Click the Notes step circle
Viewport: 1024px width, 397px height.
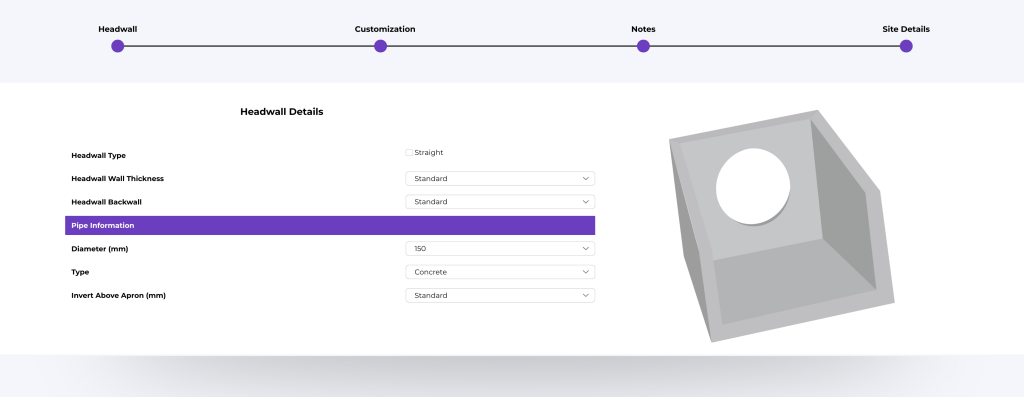(643, 46)
